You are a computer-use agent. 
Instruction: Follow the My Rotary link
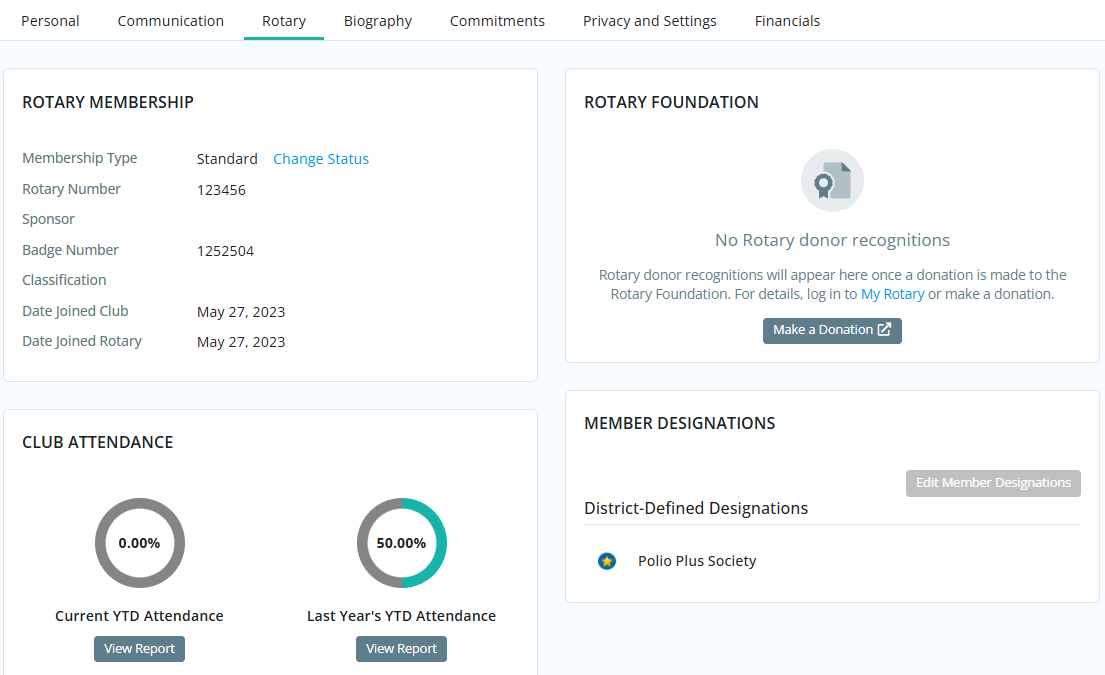click(x=892, y=294)
